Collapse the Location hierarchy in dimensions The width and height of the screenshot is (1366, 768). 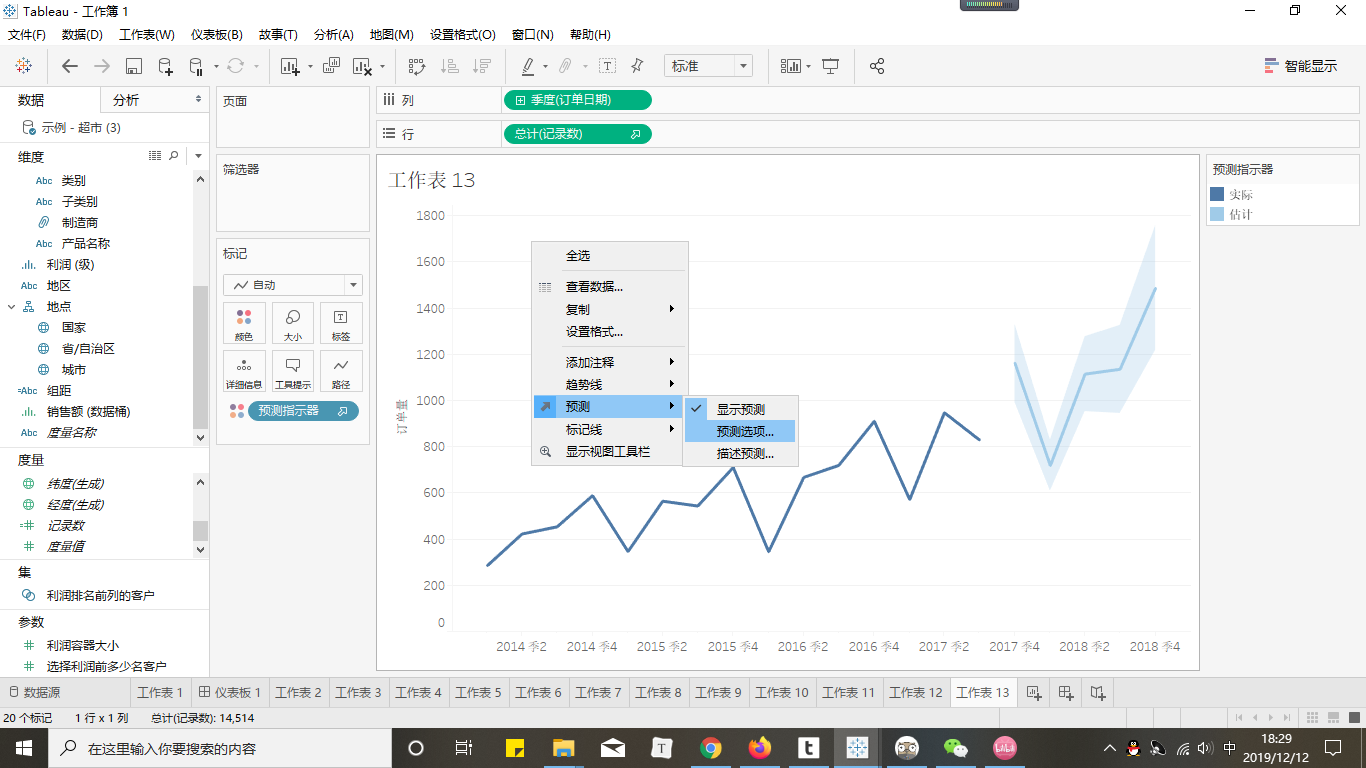pos(12,307)
